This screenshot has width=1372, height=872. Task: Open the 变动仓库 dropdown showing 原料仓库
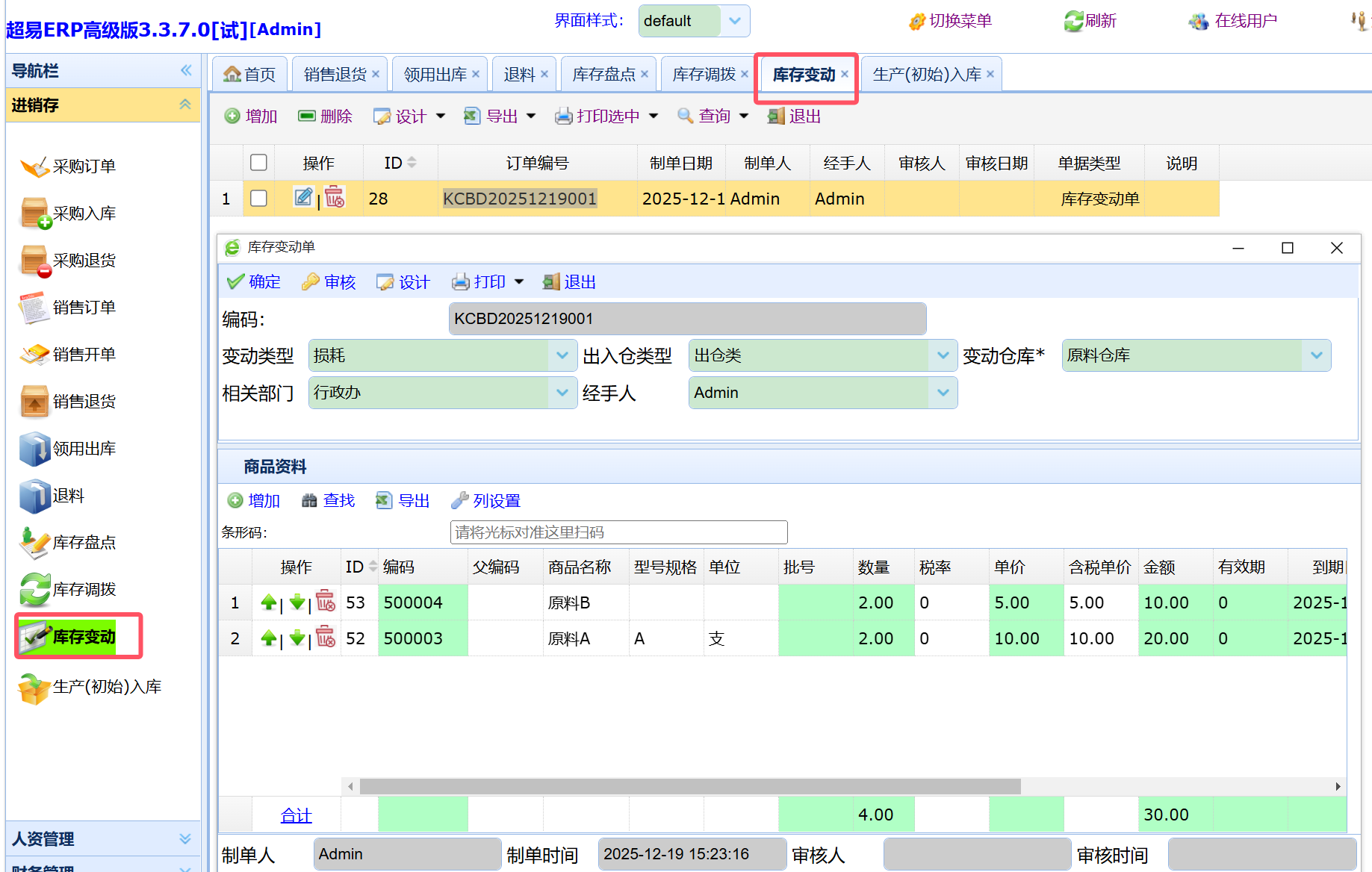click(x=1316, y=356)
